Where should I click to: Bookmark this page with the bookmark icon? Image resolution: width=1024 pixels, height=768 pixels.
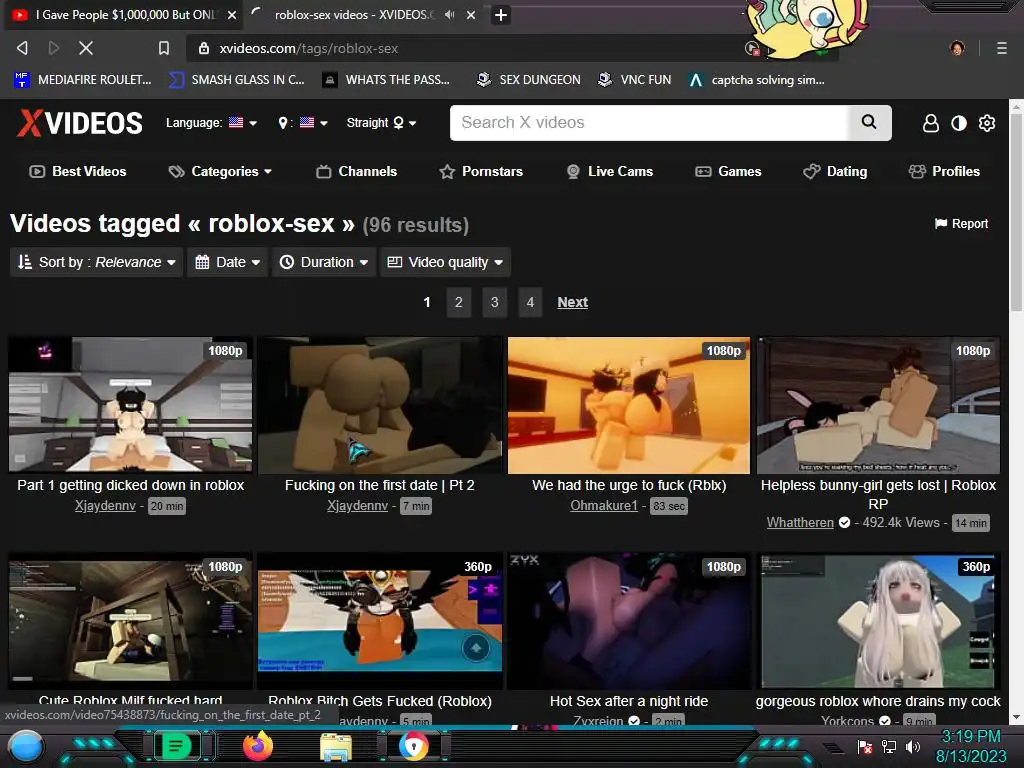click(164, 48)
